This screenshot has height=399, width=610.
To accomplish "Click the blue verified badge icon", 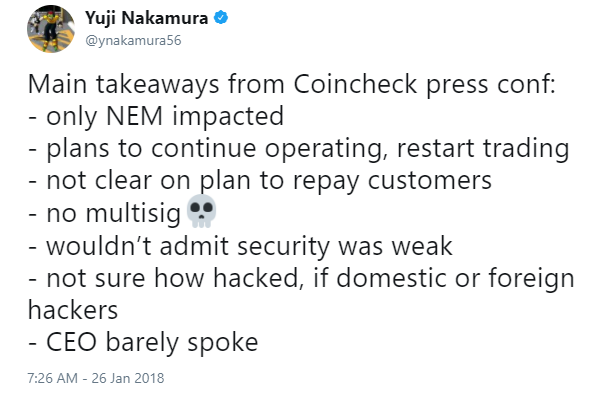I will pyautogui.click(x=221, y=18).
